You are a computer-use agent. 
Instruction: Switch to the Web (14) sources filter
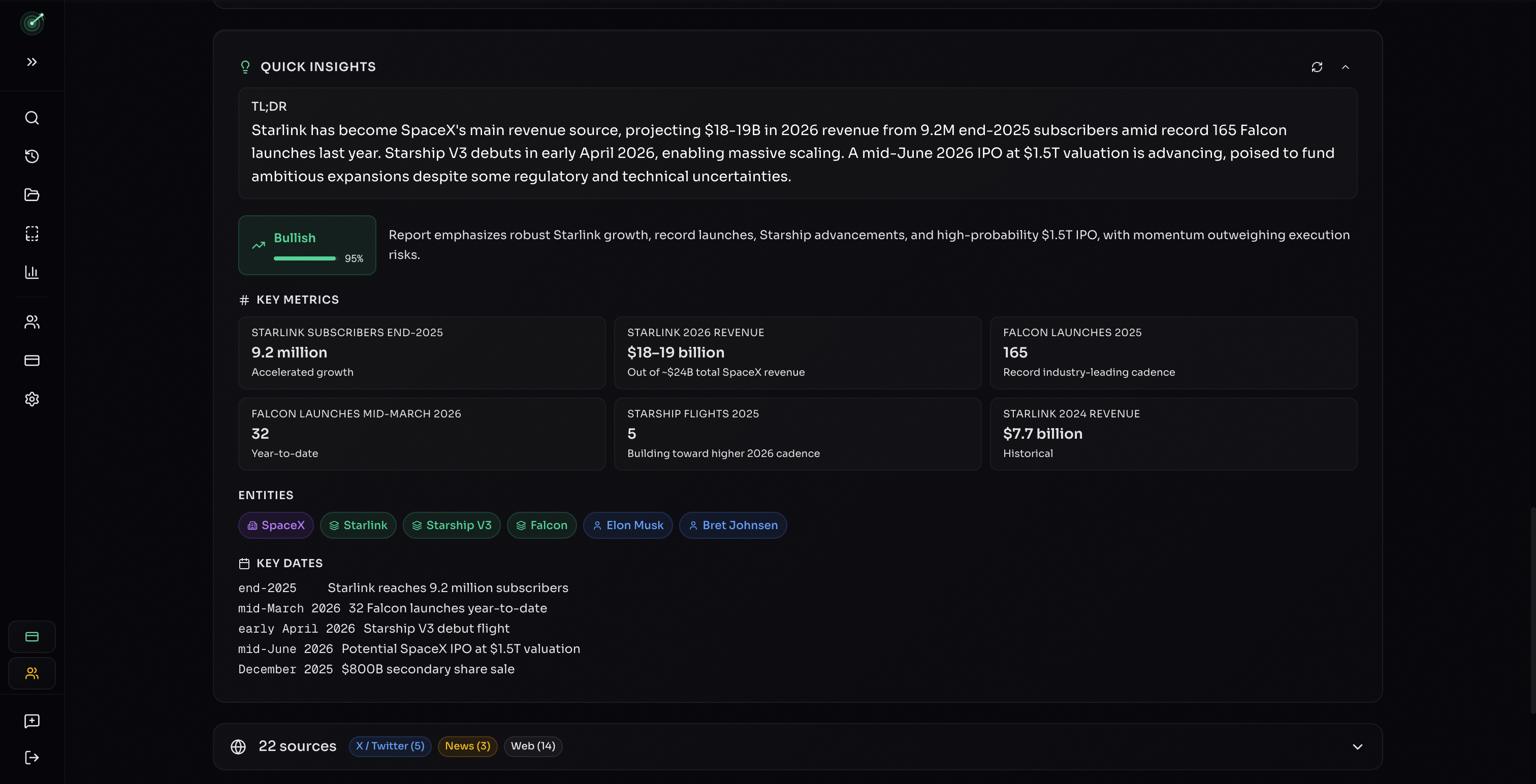coord(533,746)
